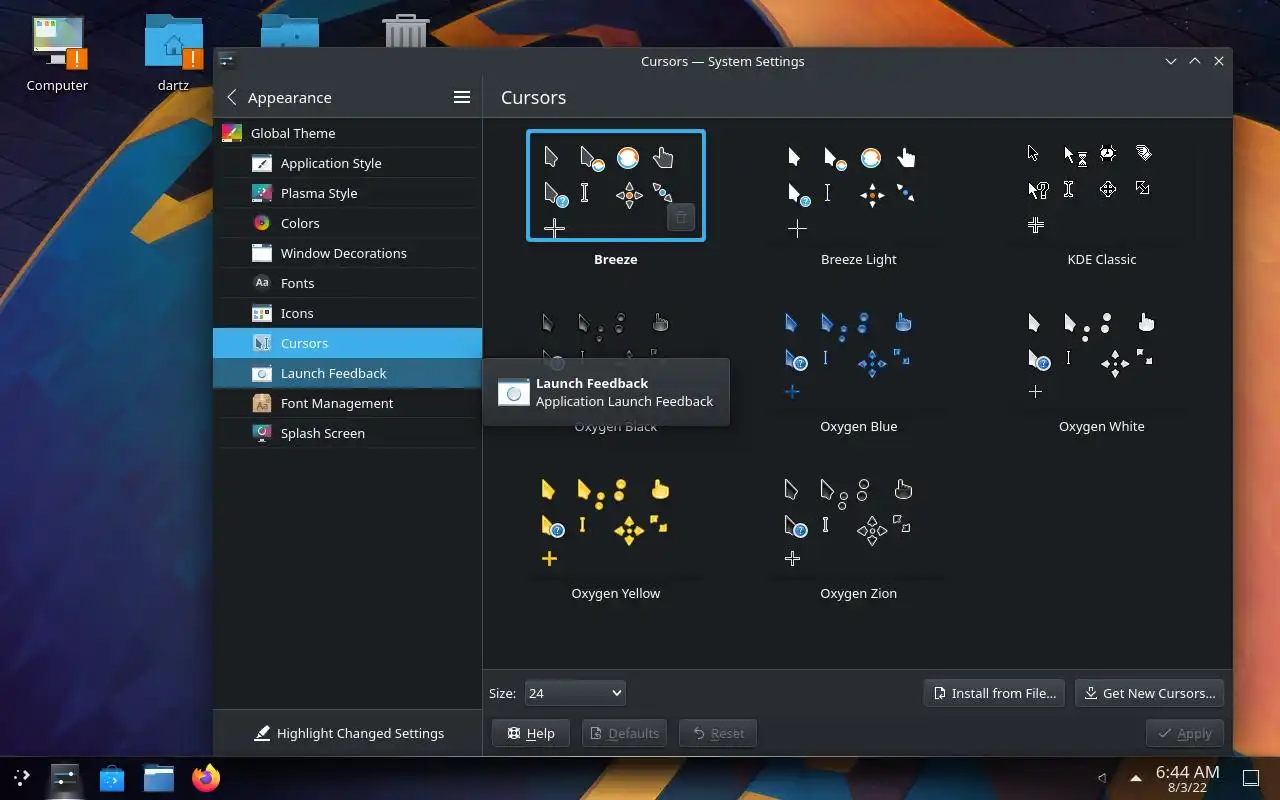Screen dimensions: 1280x800
Task: Click Install from File button
Action: [995, 693]
